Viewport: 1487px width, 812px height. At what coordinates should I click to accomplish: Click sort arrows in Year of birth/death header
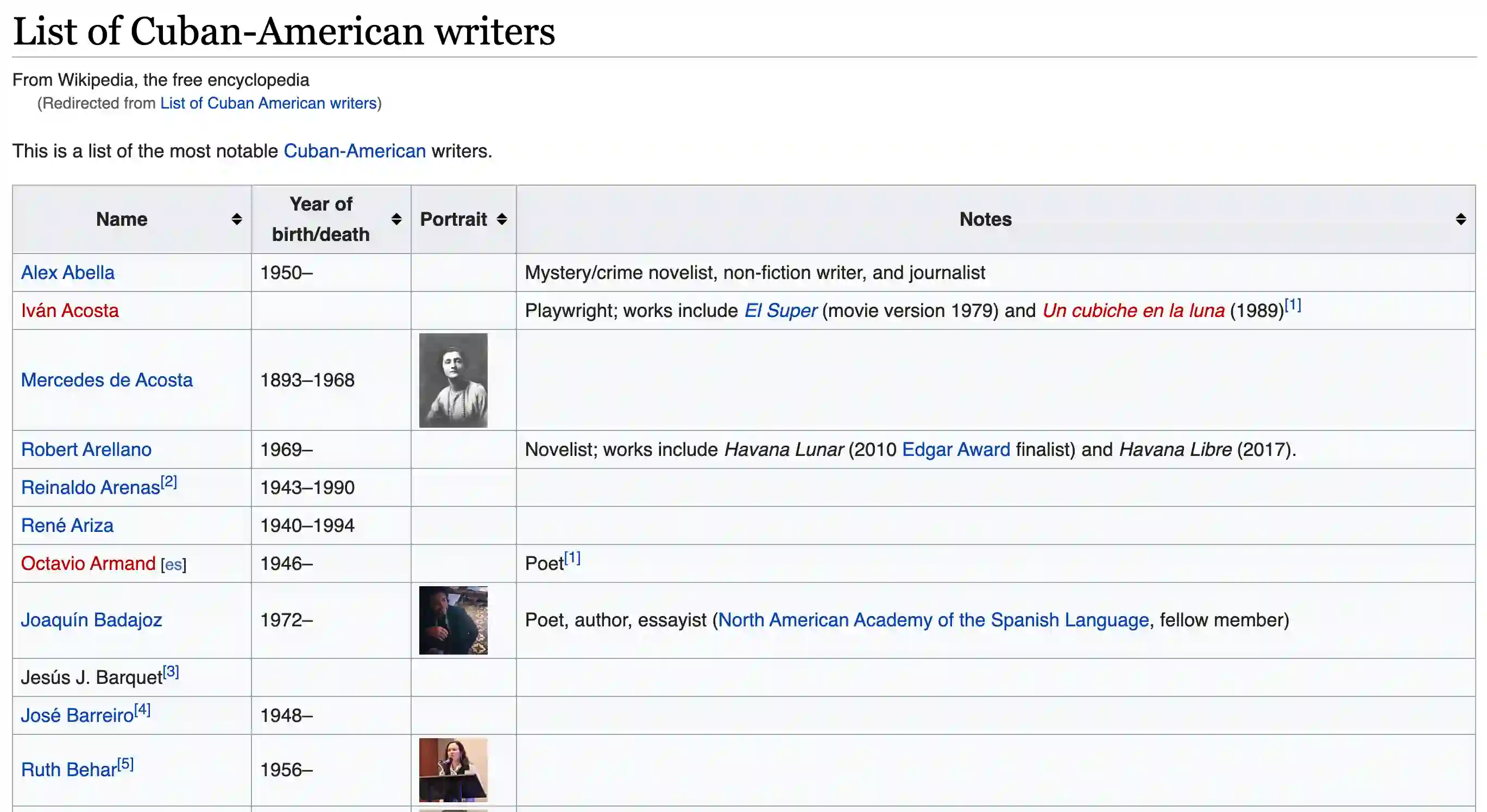pos(396,219)
